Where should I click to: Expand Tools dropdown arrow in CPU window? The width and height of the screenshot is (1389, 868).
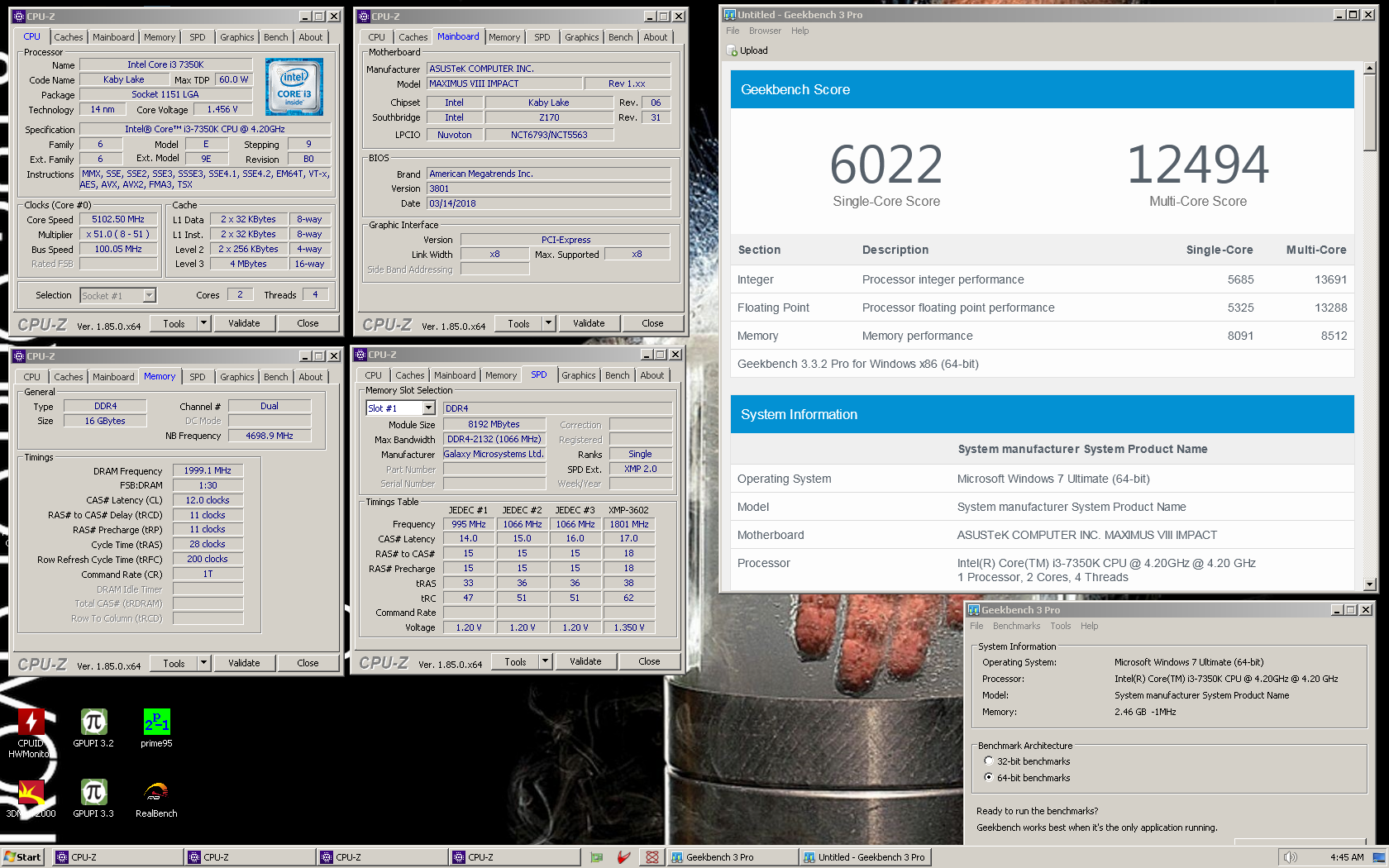tap(203, 324)
